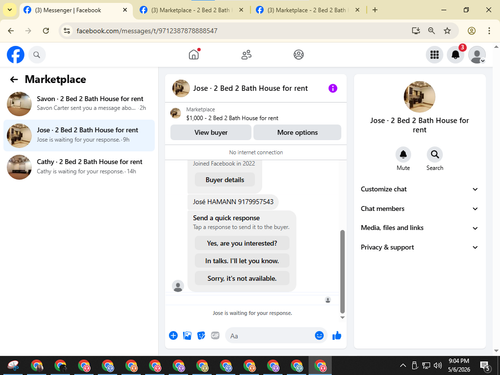Expand the Customize chat section
This screenshot has height=375, width=500.
(x=419, y=189)
